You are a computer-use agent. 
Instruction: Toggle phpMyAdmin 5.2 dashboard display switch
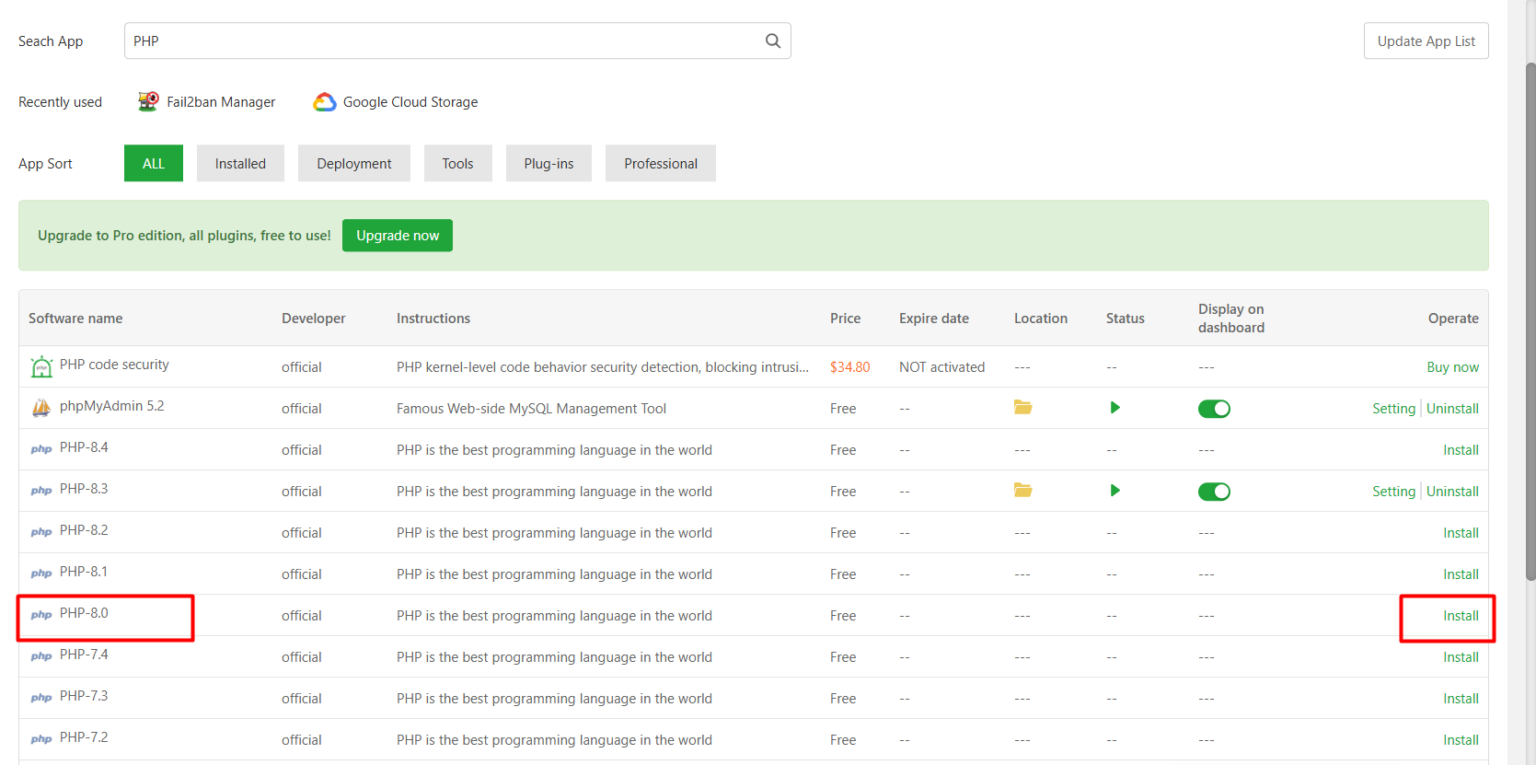coord(1214,408)
